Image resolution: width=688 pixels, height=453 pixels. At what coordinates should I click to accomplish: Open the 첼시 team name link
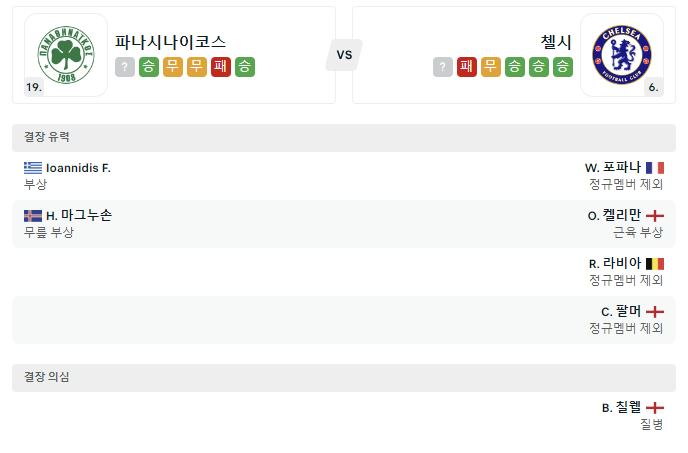coord(556,42)
